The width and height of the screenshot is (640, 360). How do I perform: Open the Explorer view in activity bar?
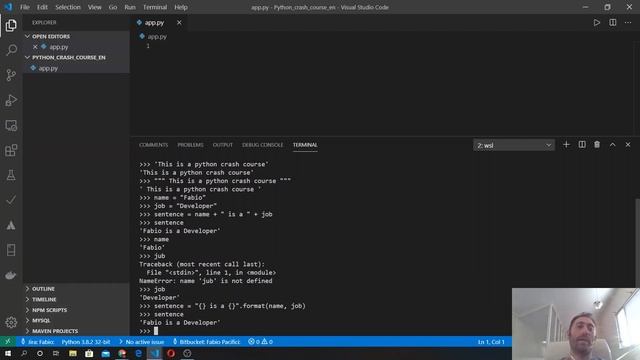pyautogui.click(x=11, y=25)
